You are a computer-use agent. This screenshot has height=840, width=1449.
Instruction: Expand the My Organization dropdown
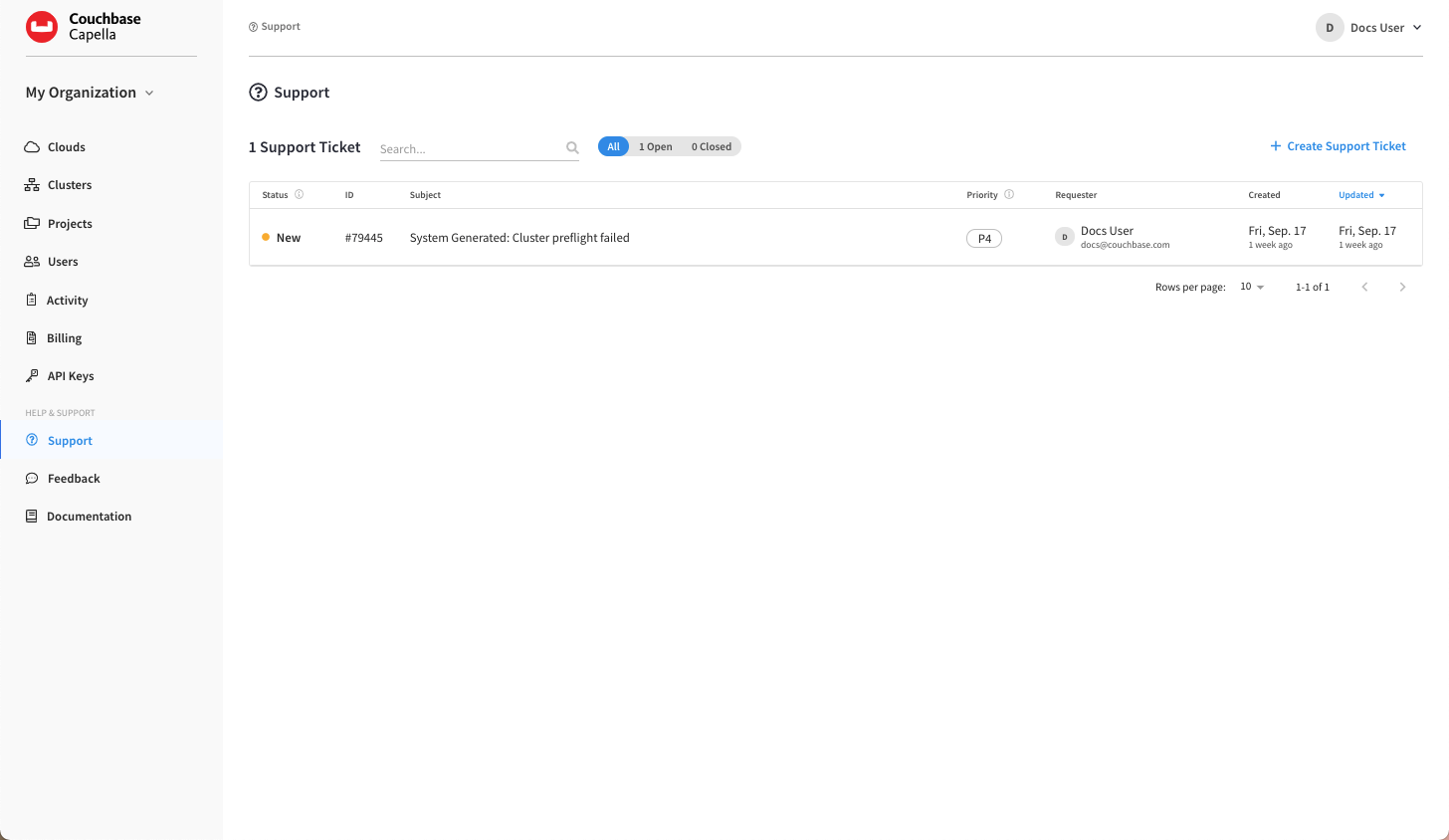89,92
